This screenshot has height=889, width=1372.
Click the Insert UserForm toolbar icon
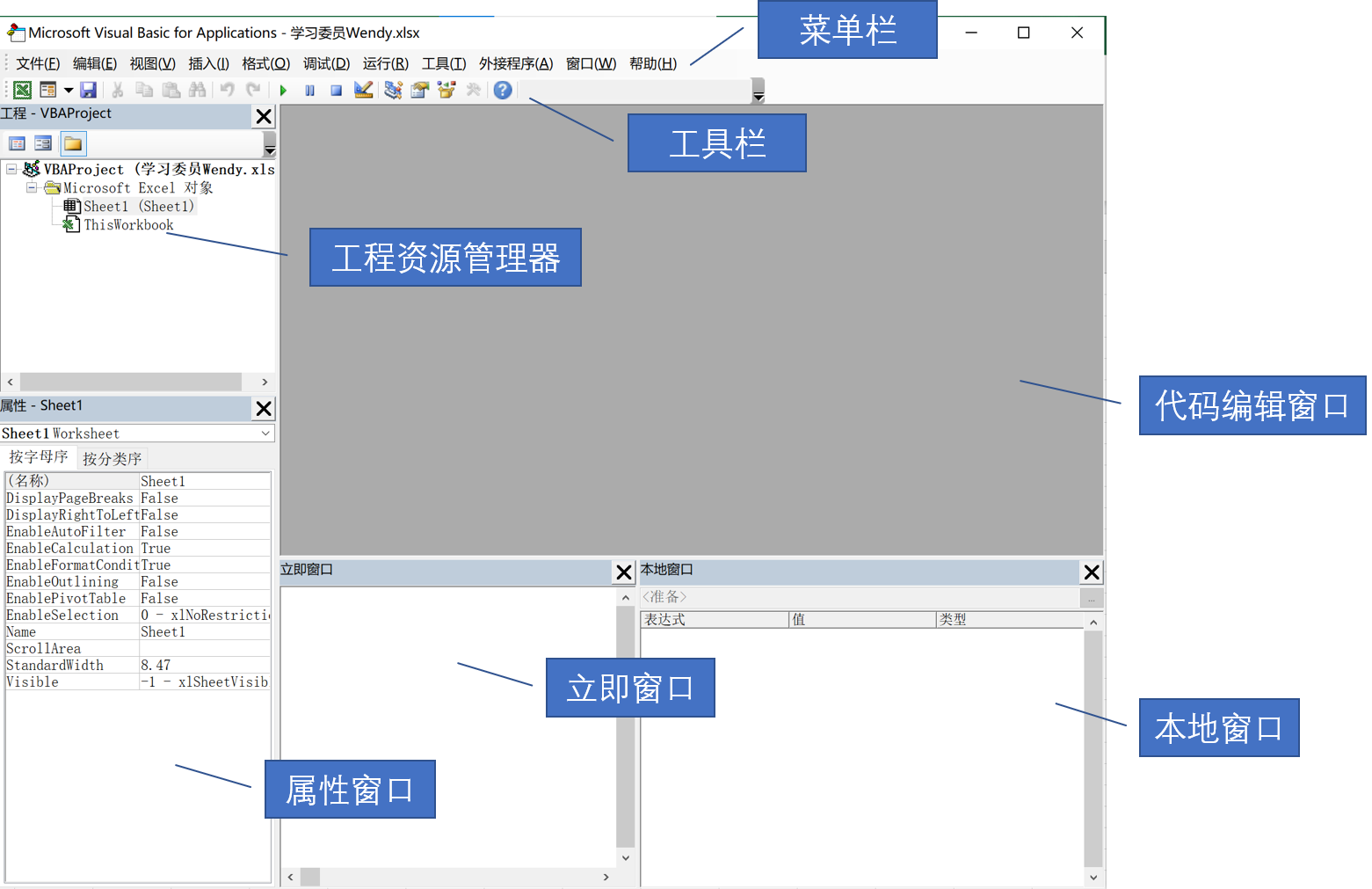48,90
